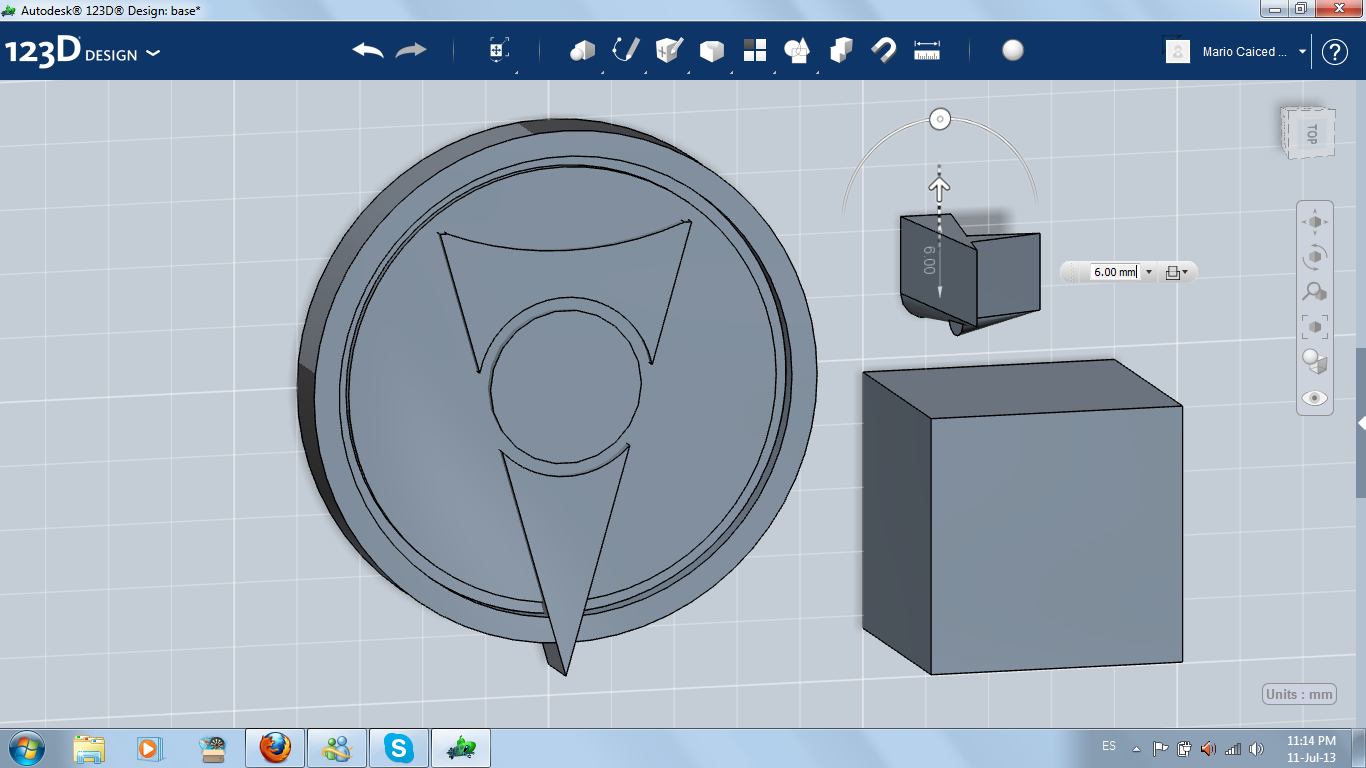The image size is (1366, 768).
Task: Open Windows Explorer from the taskbar
Action: 89,748
